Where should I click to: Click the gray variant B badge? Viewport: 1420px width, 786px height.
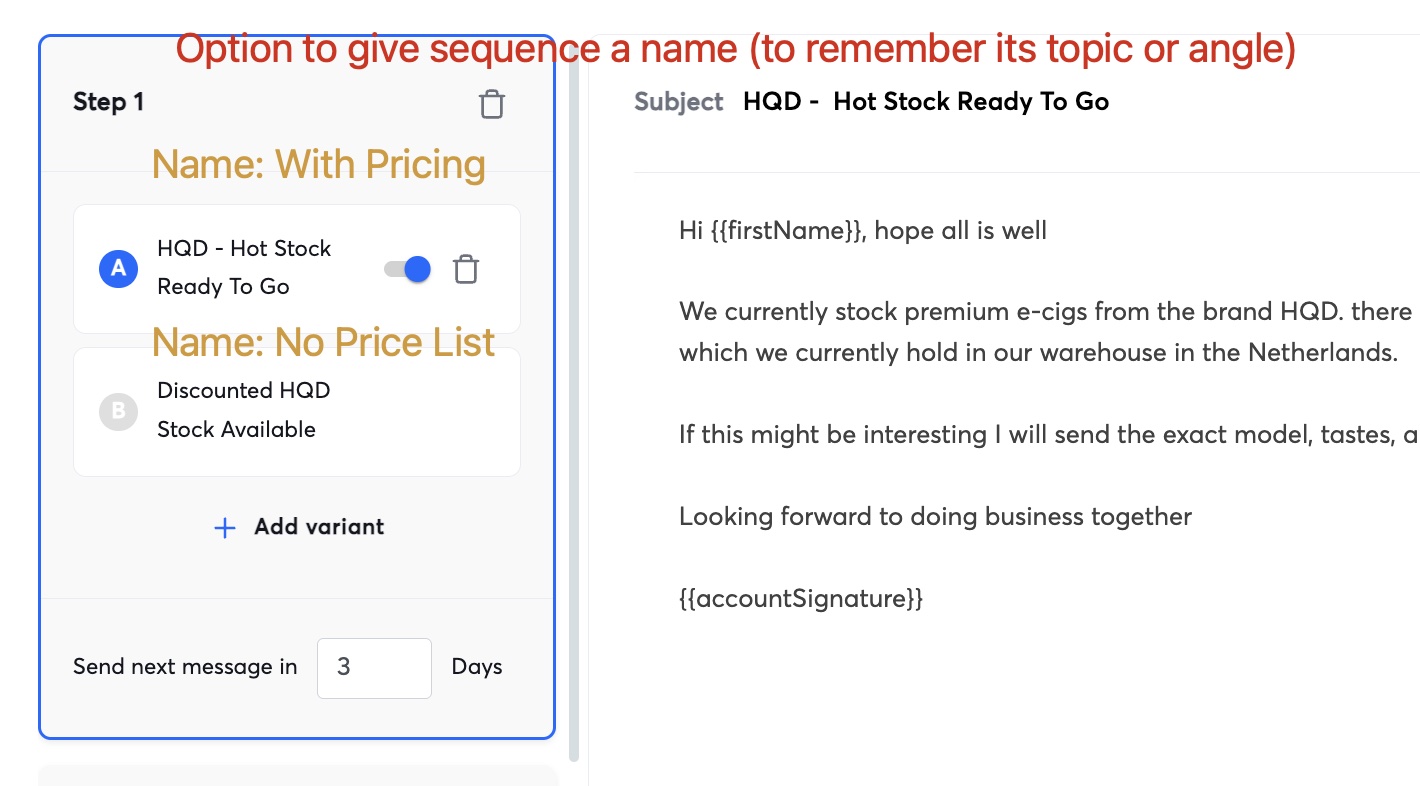pyautogui.click(x=118, y=410)
